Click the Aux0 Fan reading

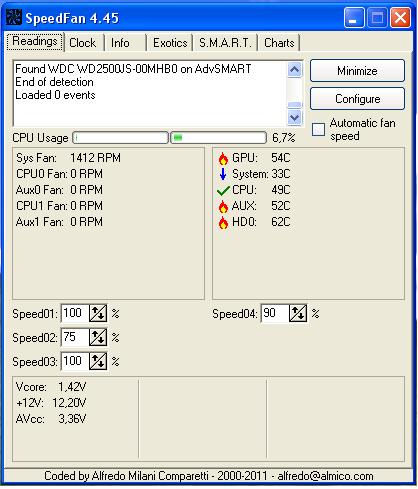click(x=59, y=190)
